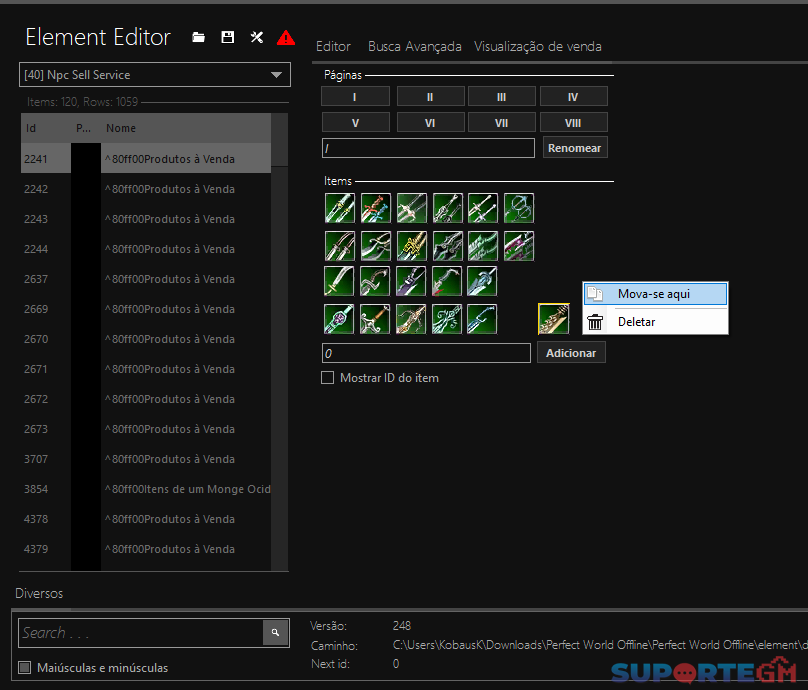This screenshot has width=808, height=690.
Task: Open the Visualização de venda tab
Action: tap(537, 46)
